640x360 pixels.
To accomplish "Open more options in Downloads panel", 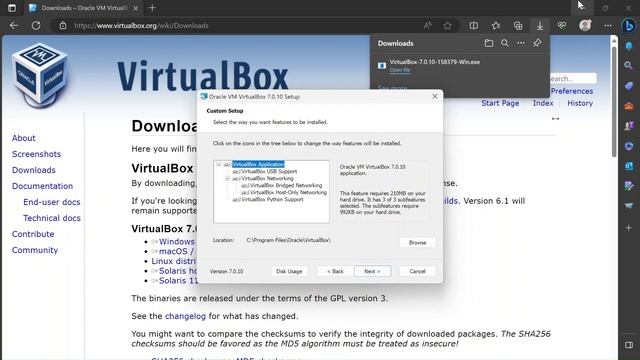I will point(521,43).
